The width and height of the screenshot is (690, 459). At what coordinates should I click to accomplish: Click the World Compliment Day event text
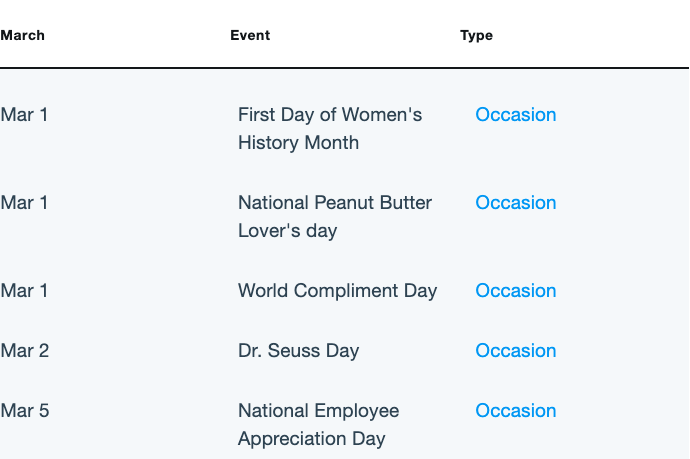[x=338, y=291]
